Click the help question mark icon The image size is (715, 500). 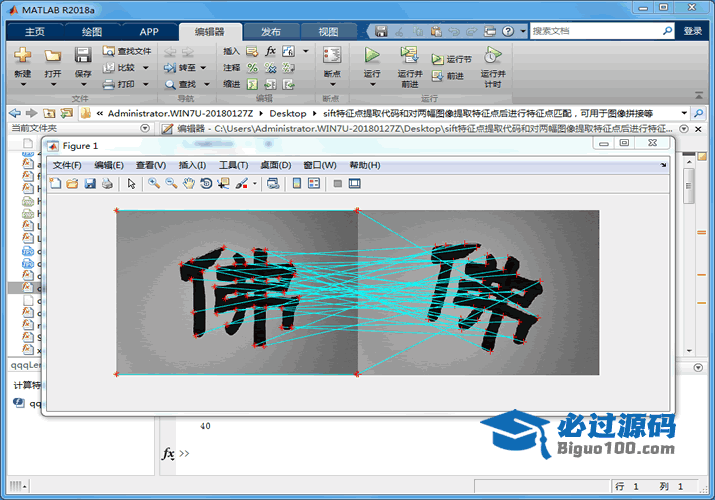click(x=508, y=31)
